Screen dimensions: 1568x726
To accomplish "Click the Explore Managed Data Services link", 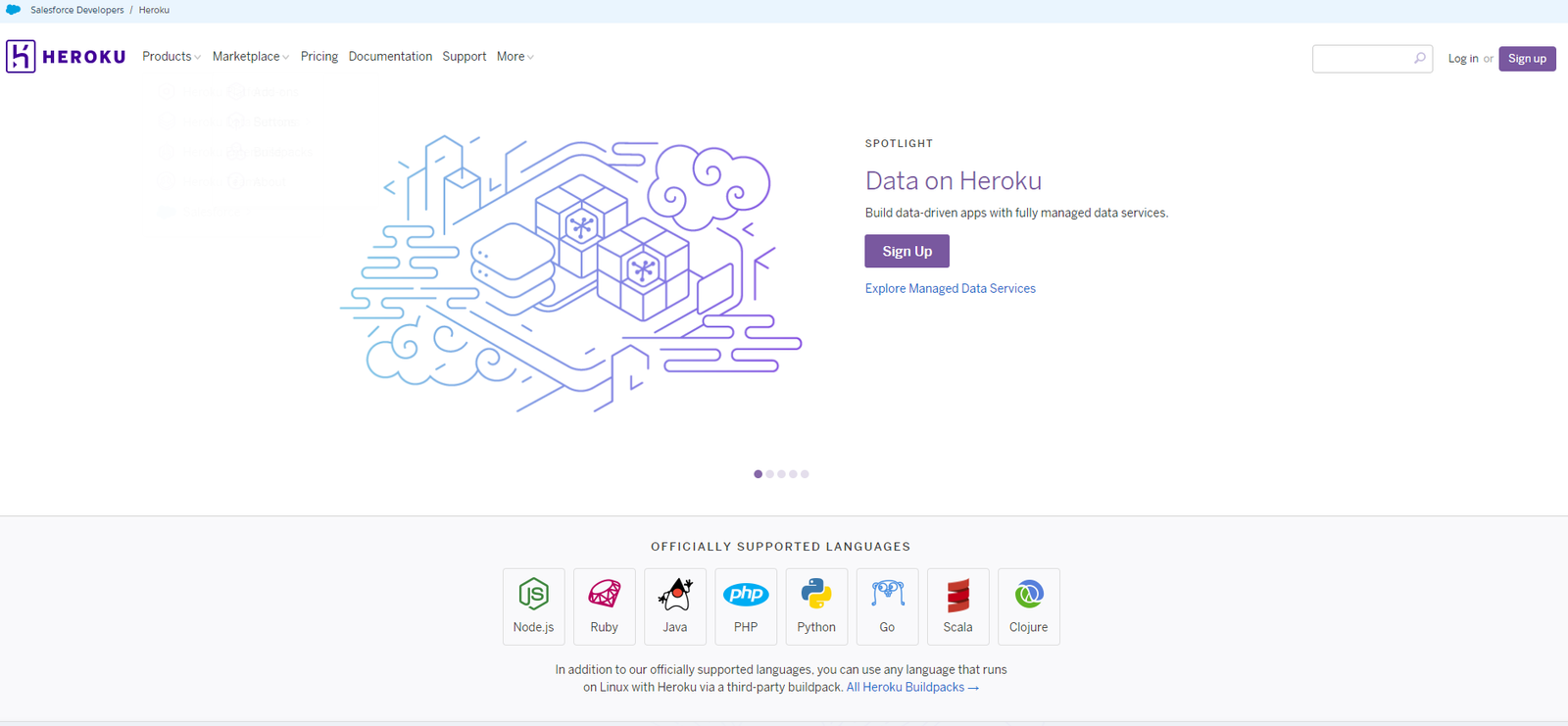I will (x=950, y=289).
